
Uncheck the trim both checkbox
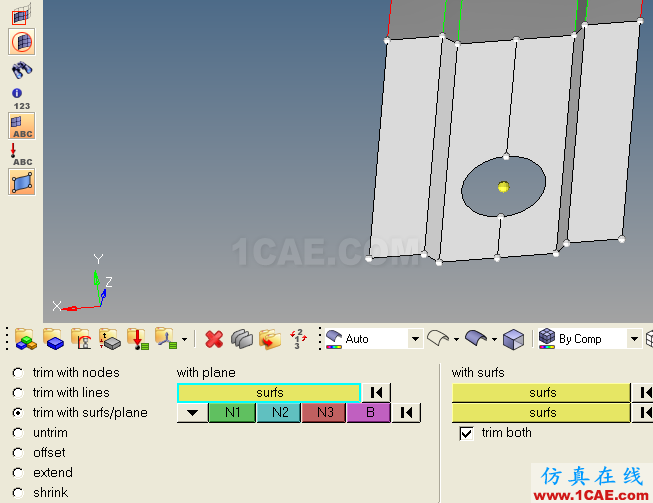click(x=466, y=433)
